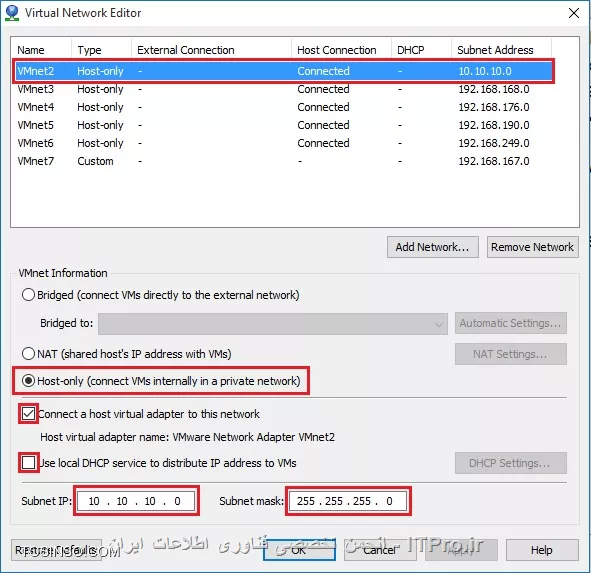Viewport: 591px width, 573px height.
Task: Click Connected cell in VMnet6 row
Action: click(323, 143)
